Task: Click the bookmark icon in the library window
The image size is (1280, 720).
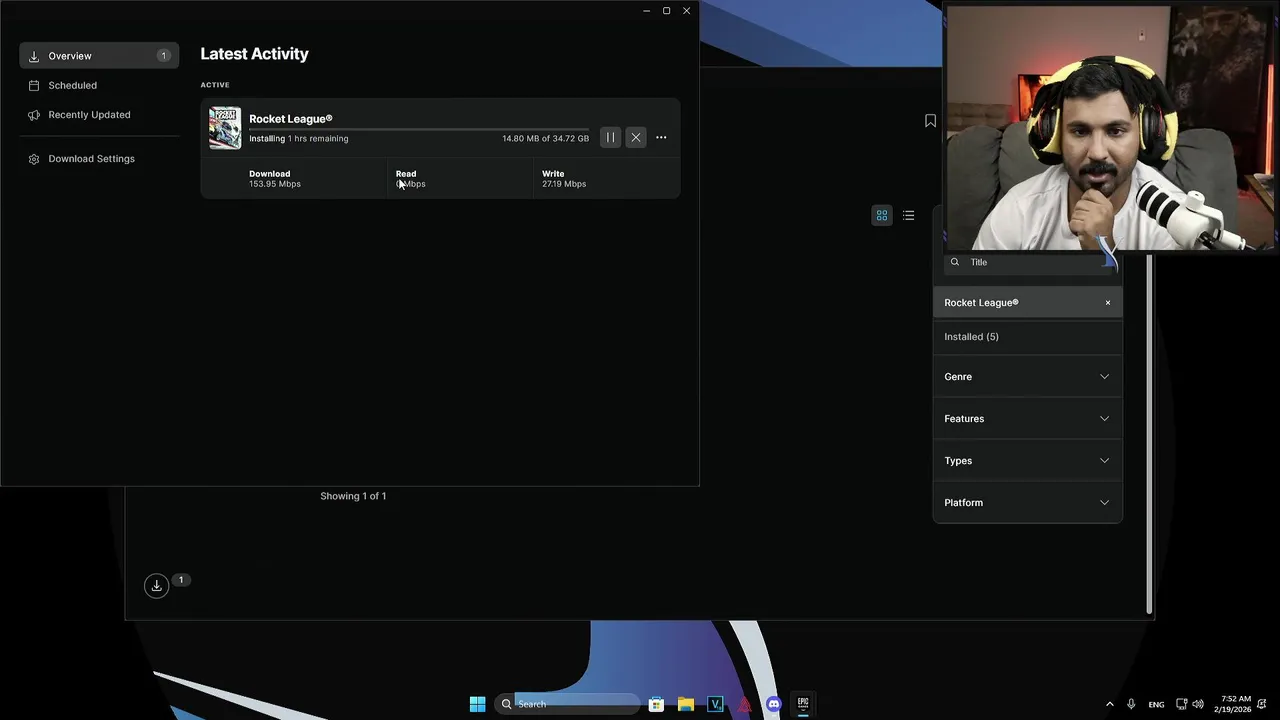Action: coord(930,121)
